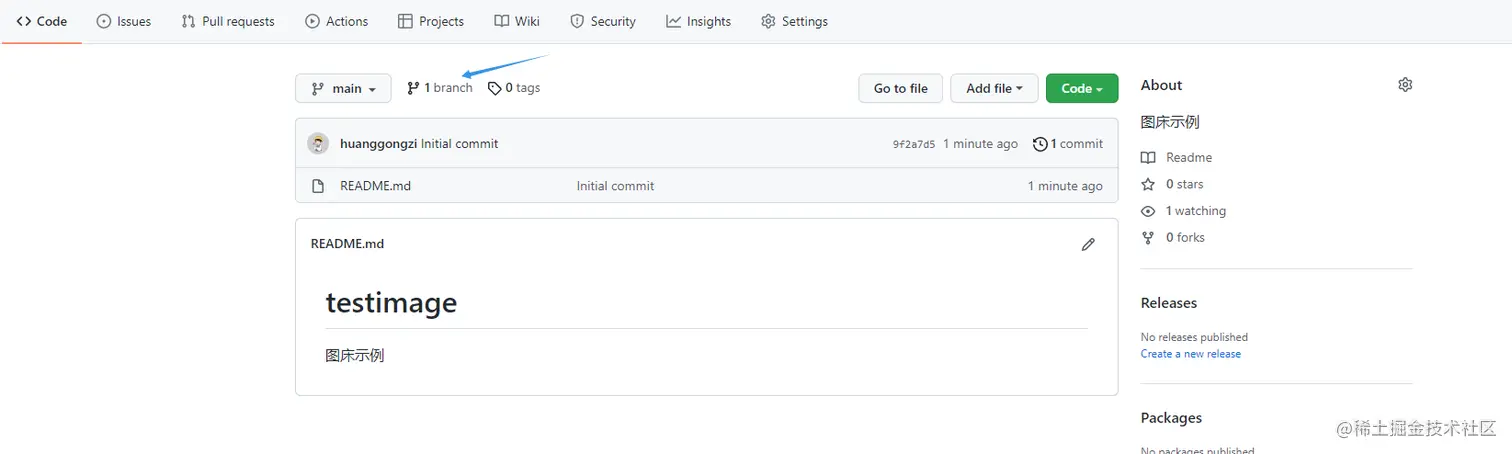Open the Releases heading link
The width and height of the screenshot is (1512, 454).
tap(1169, 303)
